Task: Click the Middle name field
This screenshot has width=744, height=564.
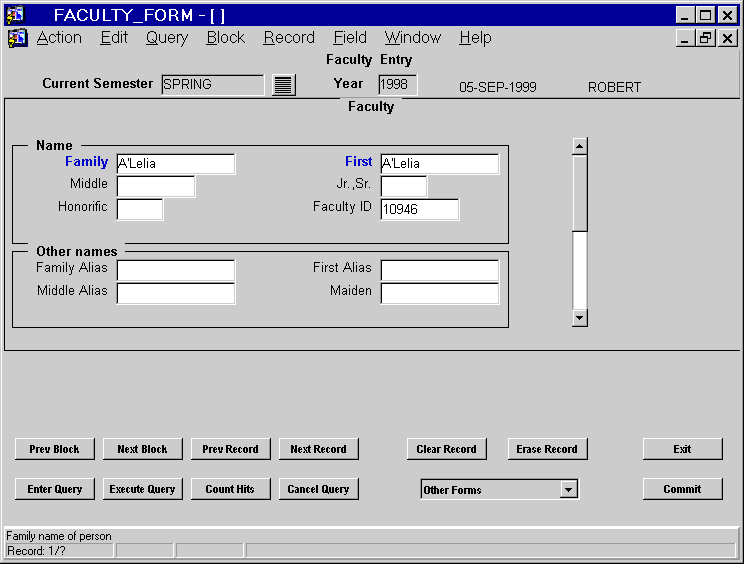Action: tap(156, 186)
